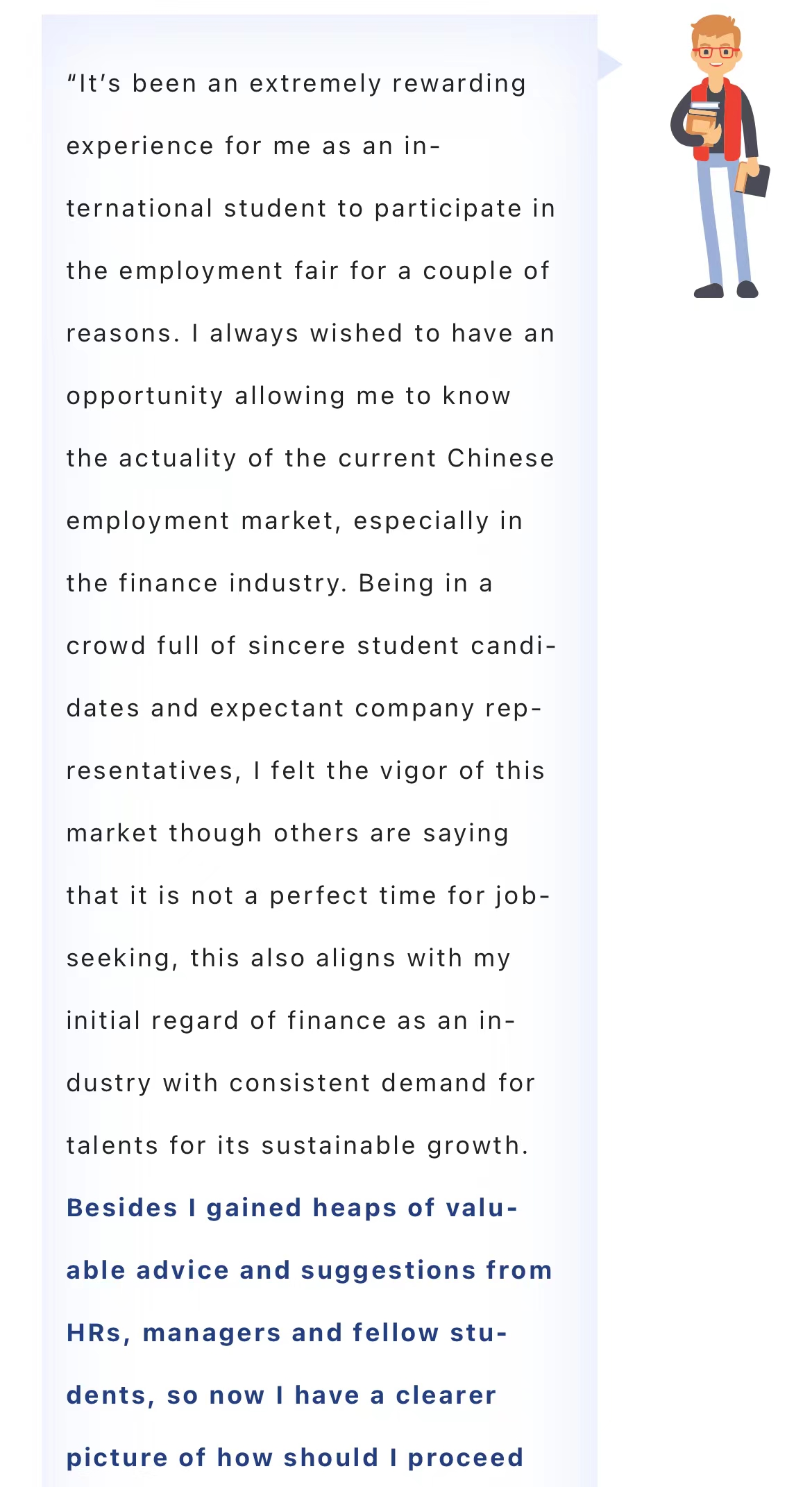This screenshot has width=812, height=1487.
Task: Click the student's orange hair
Action: [716, 31]
